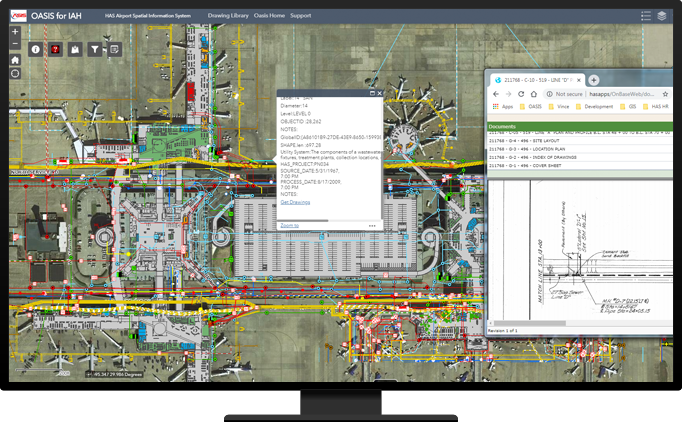Open the red question mark widget
682x422 pixels.
[55, 50]
